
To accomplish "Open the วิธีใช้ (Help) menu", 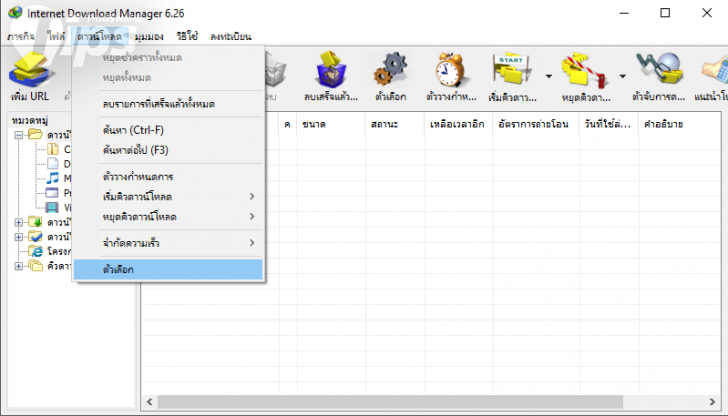I will coord(187,36).
